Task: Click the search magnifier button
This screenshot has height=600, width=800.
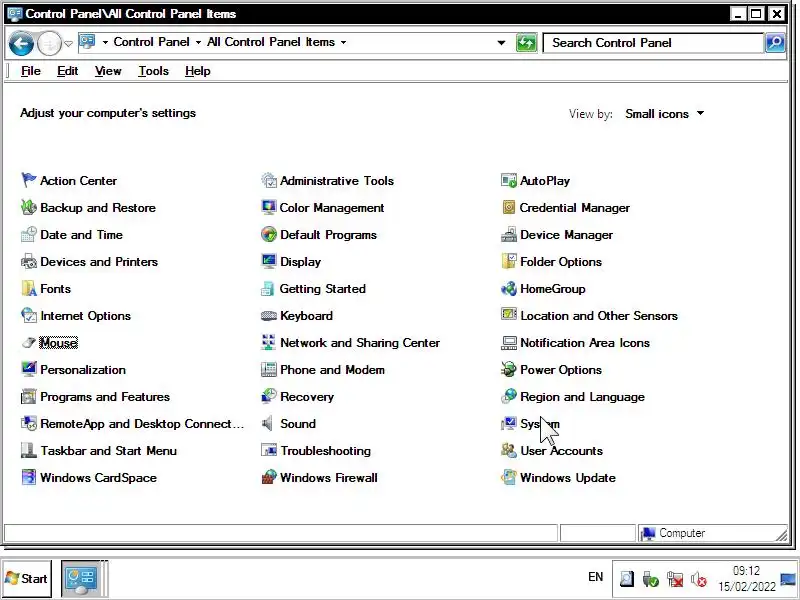Action: tap(775, 42)
